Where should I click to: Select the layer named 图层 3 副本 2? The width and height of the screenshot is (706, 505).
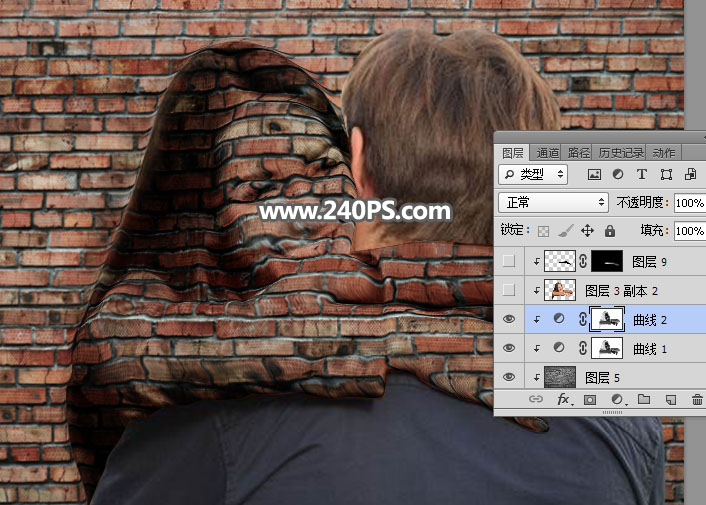tap(621, 291)
